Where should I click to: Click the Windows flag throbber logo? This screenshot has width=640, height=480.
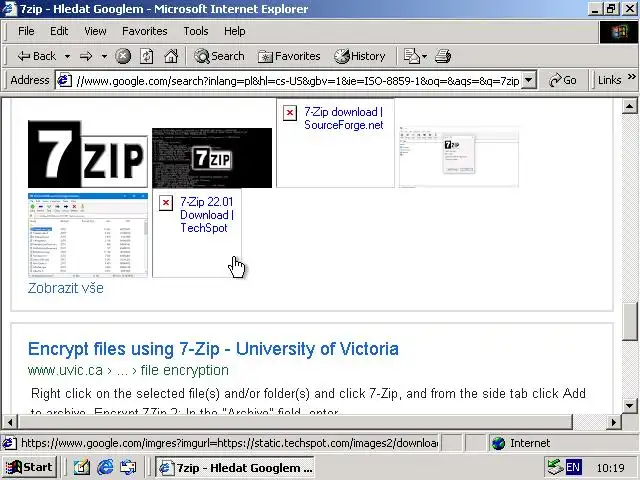click(618, 32)
